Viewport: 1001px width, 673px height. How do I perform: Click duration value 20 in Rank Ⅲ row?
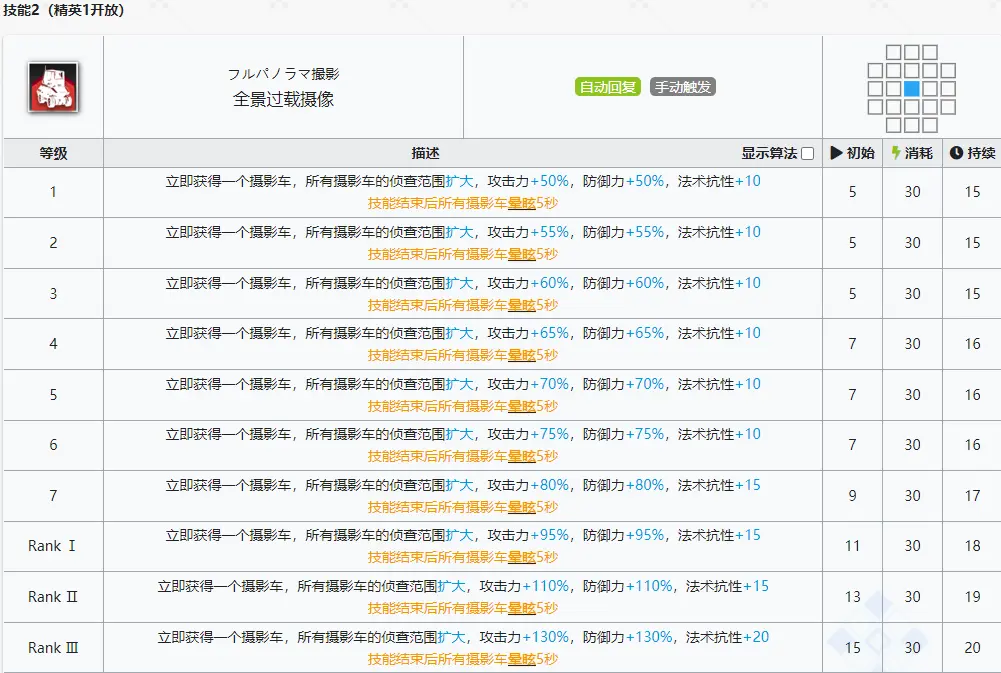coord(972,647)
